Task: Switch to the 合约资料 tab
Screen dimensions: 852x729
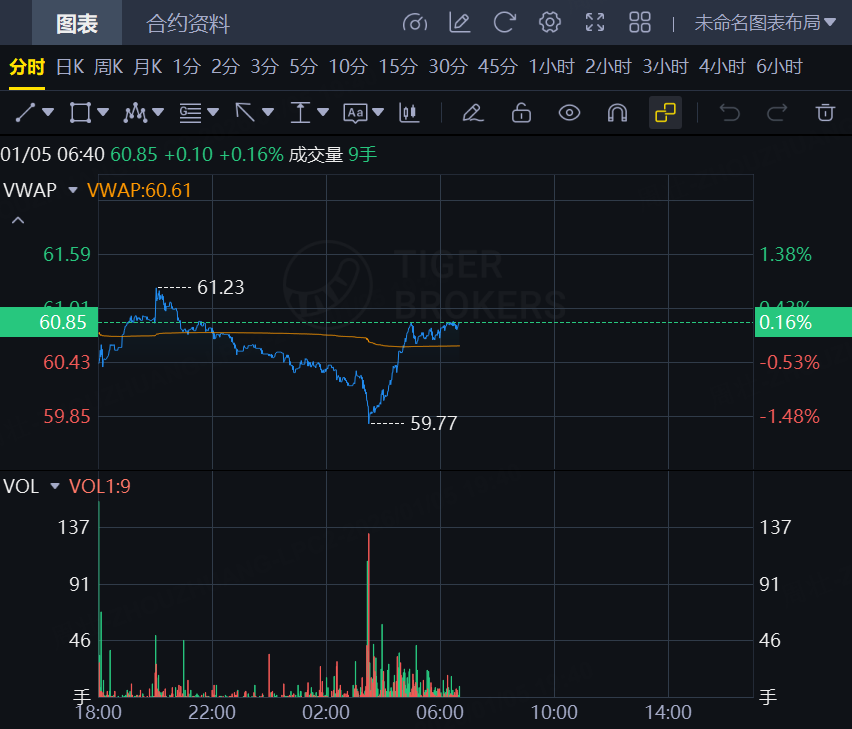Action: point(188,23)
